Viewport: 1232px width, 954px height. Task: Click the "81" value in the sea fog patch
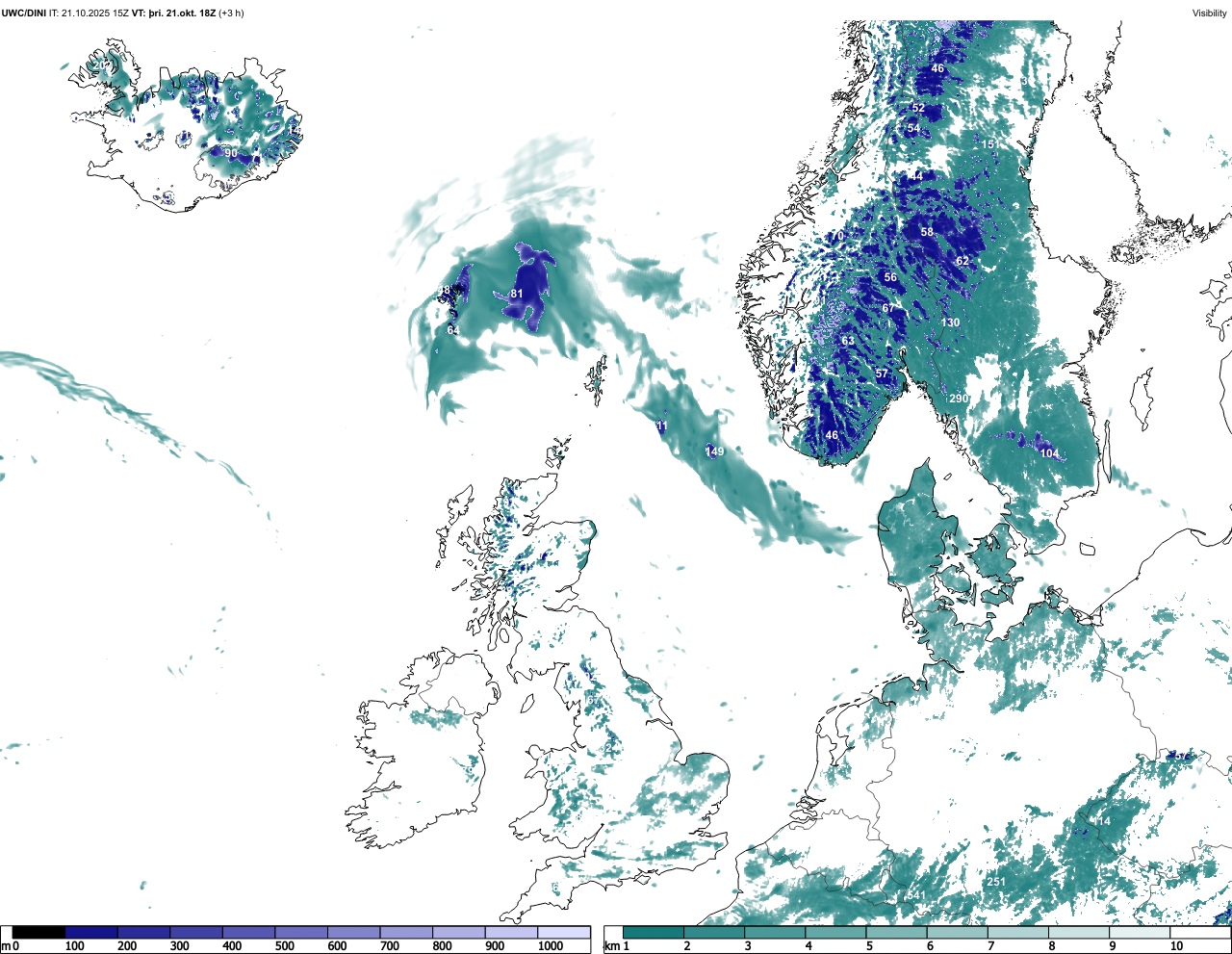coord(517,295)
